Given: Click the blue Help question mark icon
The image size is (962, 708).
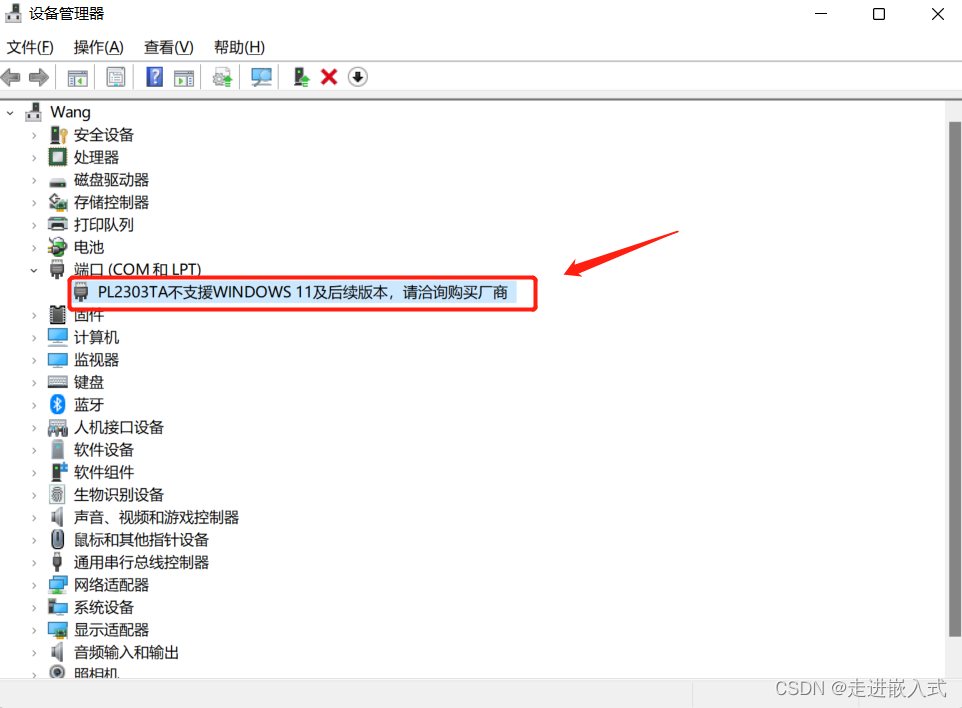Looking at the screenshot, I should click(x=155, y=77).
